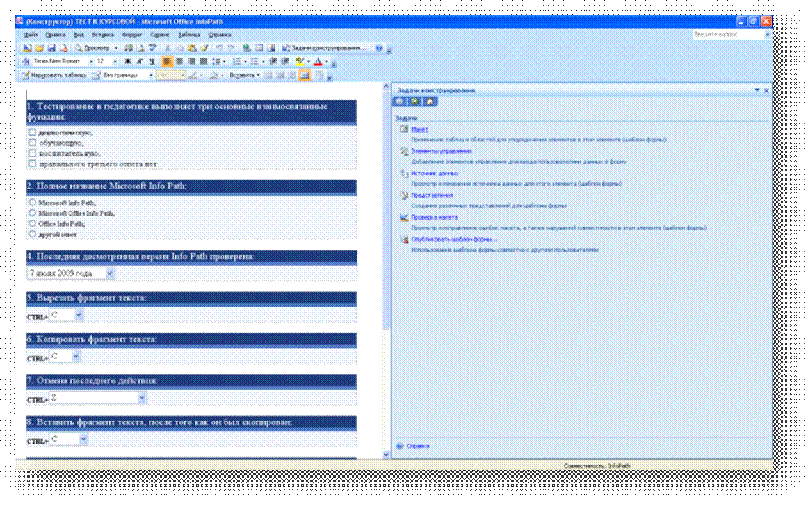Check the 'обучающую' checkbox
Viewport: 808px width, 505px height.
tap(32, 142)
